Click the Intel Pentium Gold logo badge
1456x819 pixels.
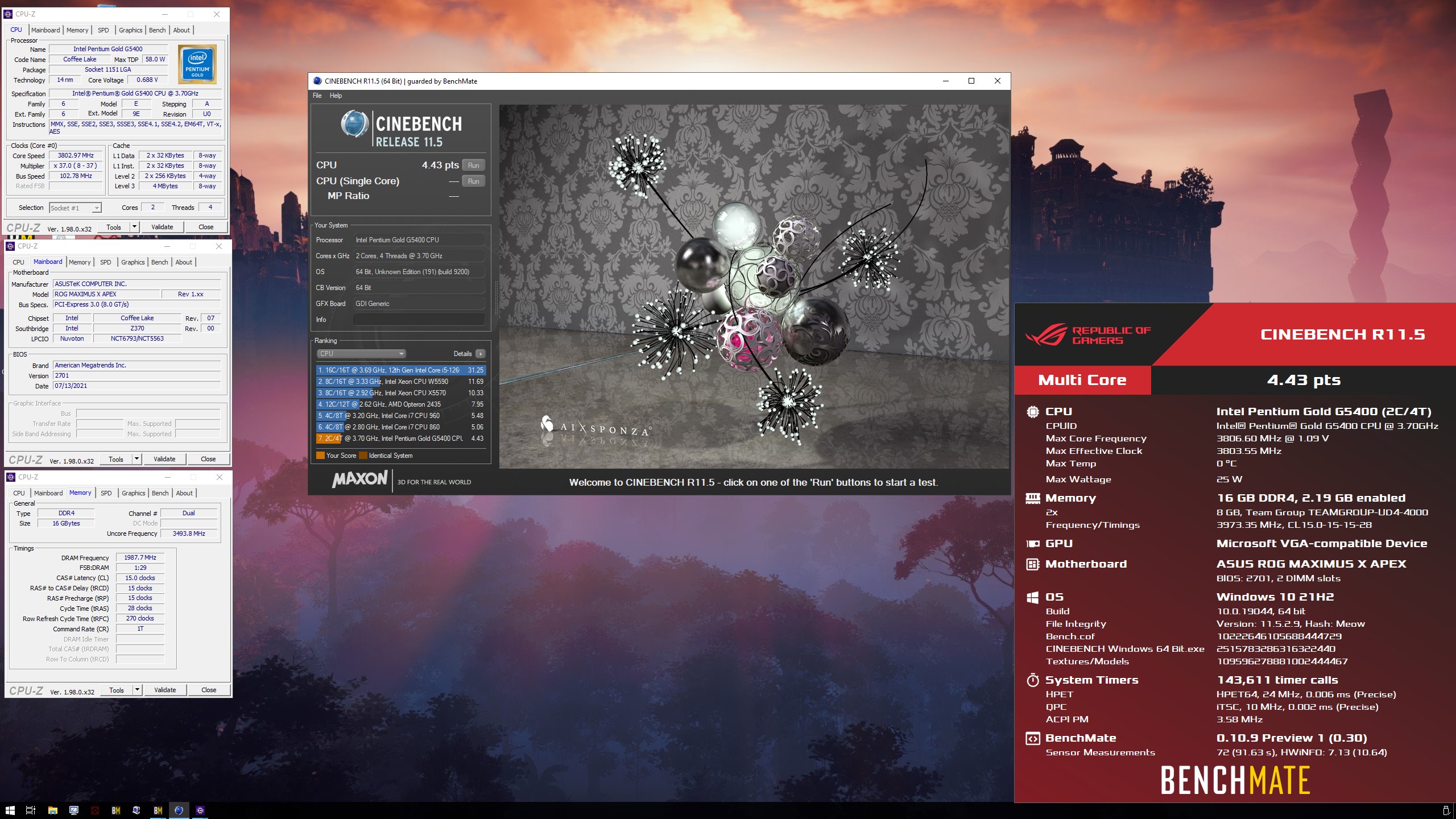(x=197, y=64)
